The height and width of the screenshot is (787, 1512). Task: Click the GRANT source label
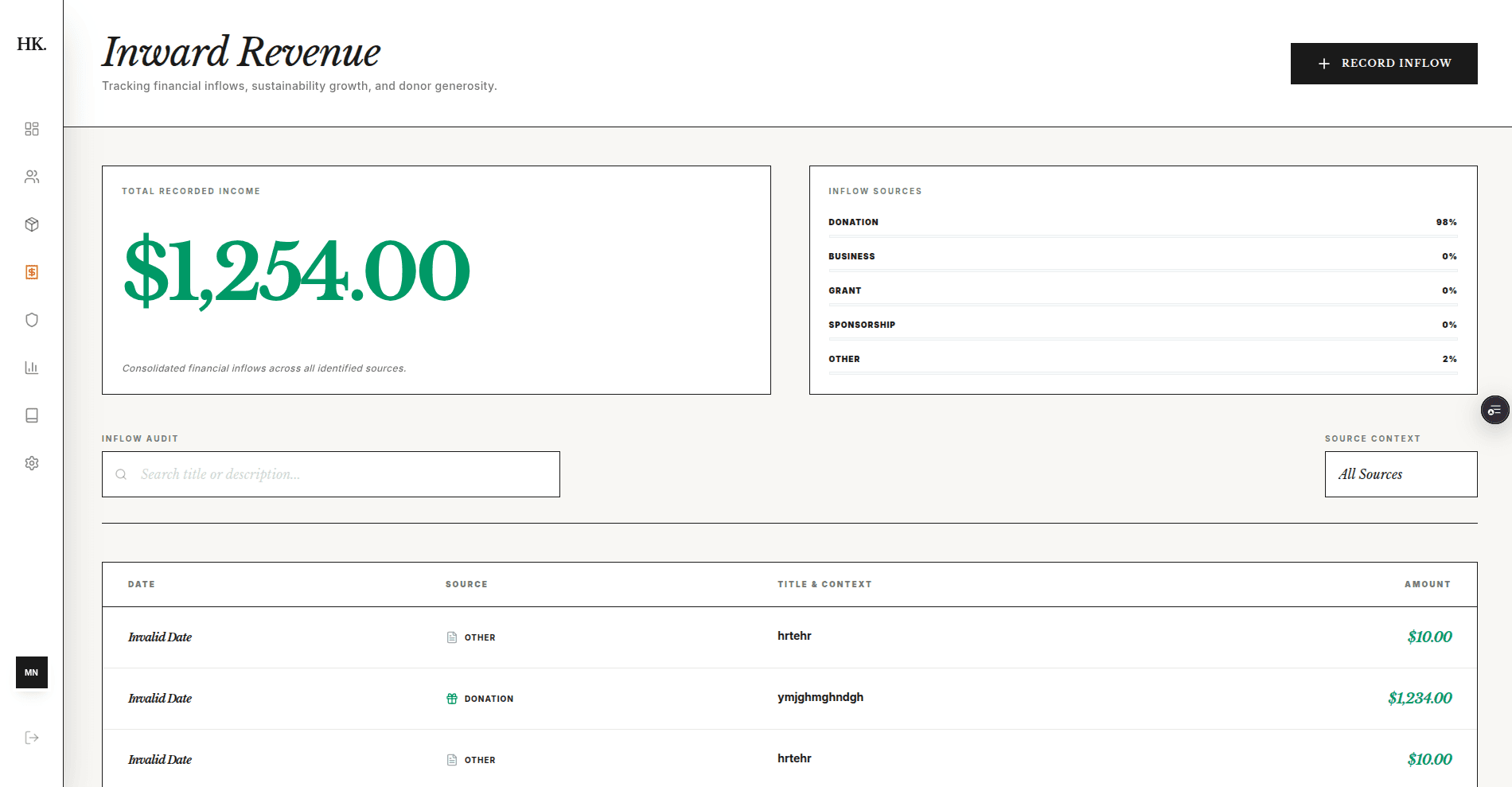click(x=845, y=290)
